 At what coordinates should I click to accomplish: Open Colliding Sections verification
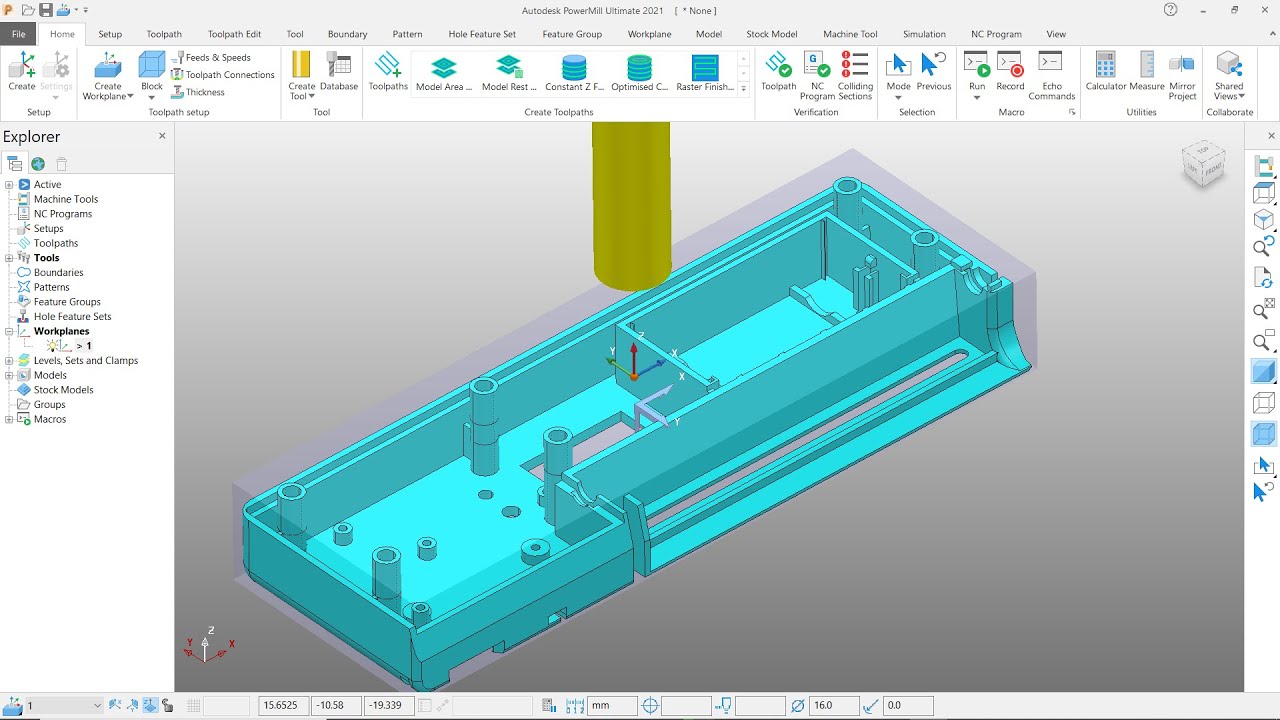(855, 75)
